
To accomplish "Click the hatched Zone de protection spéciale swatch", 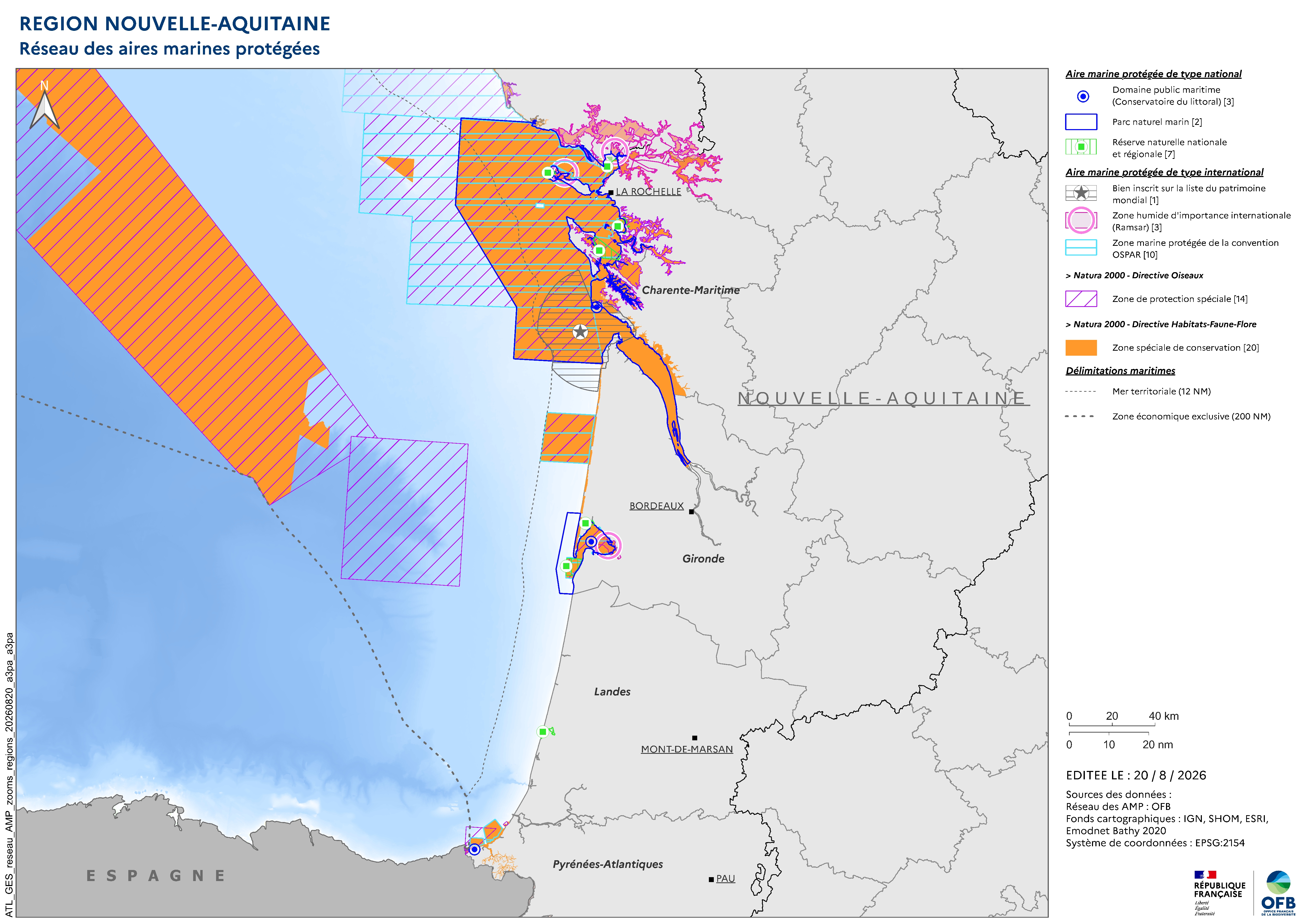I will pos(1081,299).
